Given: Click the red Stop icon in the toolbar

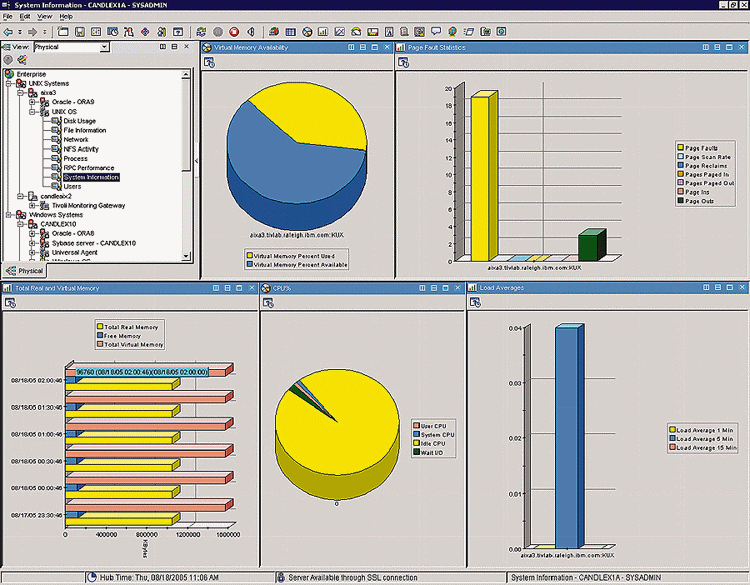Looking at the screenshot, I should point(234,32).
